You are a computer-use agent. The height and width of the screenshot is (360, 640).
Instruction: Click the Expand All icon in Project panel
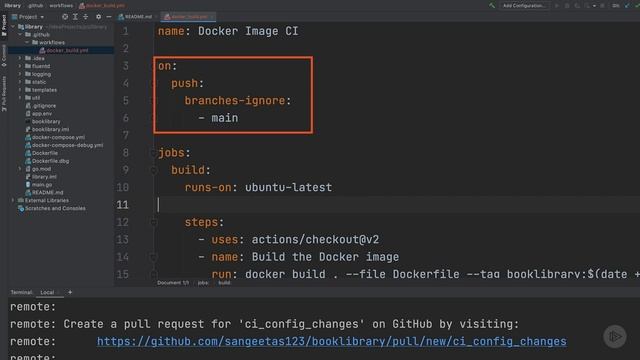pyautogui.click(x=76, y=17)
